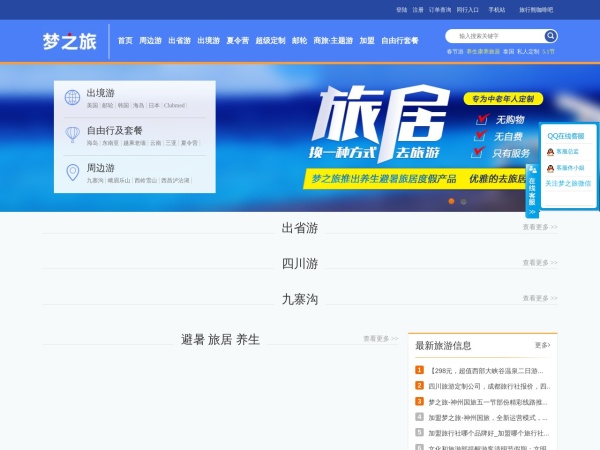Click the QQ avatar icon for 客服佟小姐
The width and height of the screenshot is (600, 450).
(x=551, y=168)
